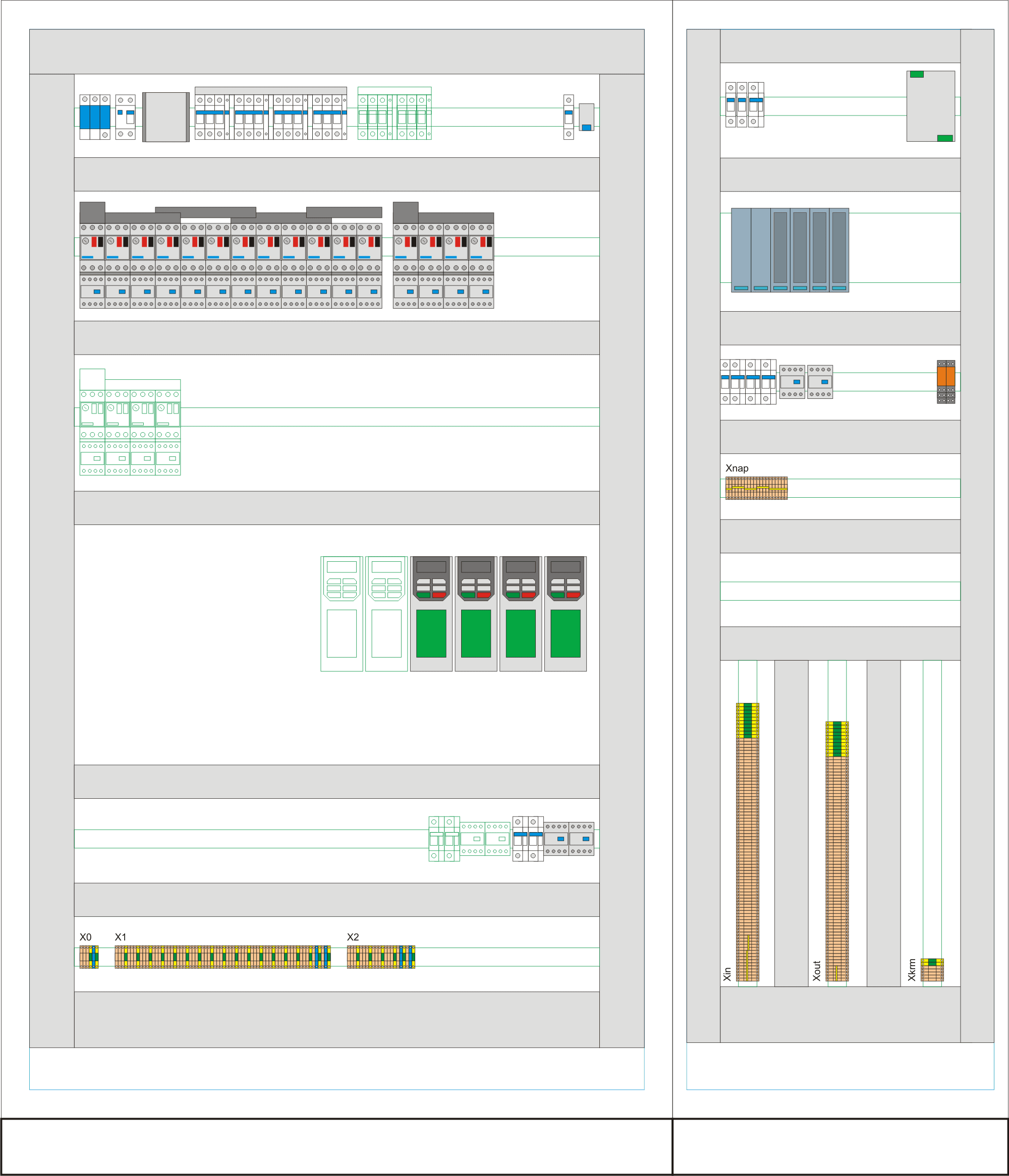Image resolution: width=1009 pixels, height=1176 pixels.
Task: Select the X1 terminal strip
Action: 222,956
